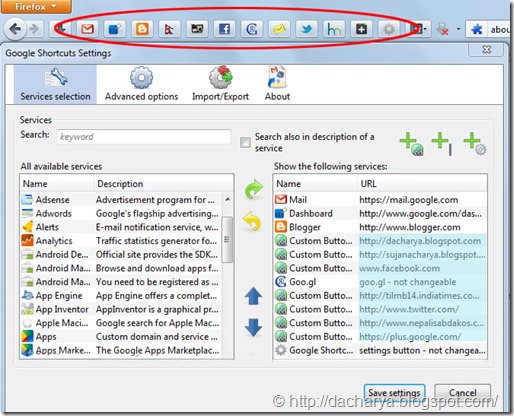The height and width of the screenshot is (416, 514).
Task: Select Alerts service row
Action: click(121, 227)
